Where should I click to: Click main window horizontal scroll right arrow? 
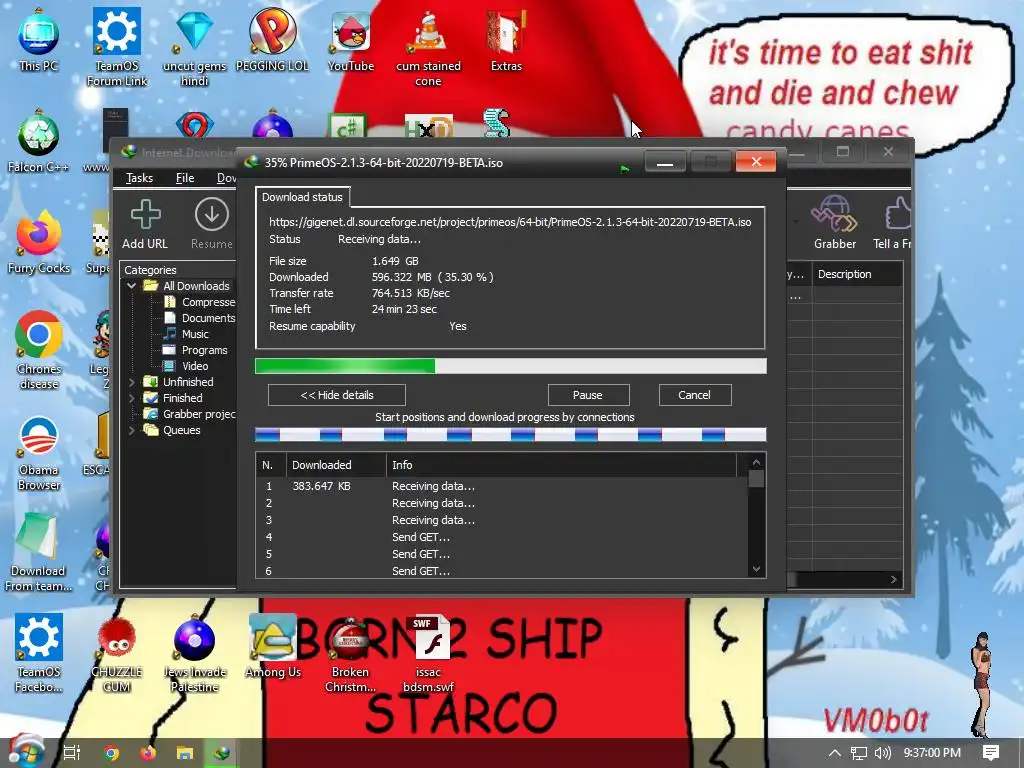coord(894,579)
